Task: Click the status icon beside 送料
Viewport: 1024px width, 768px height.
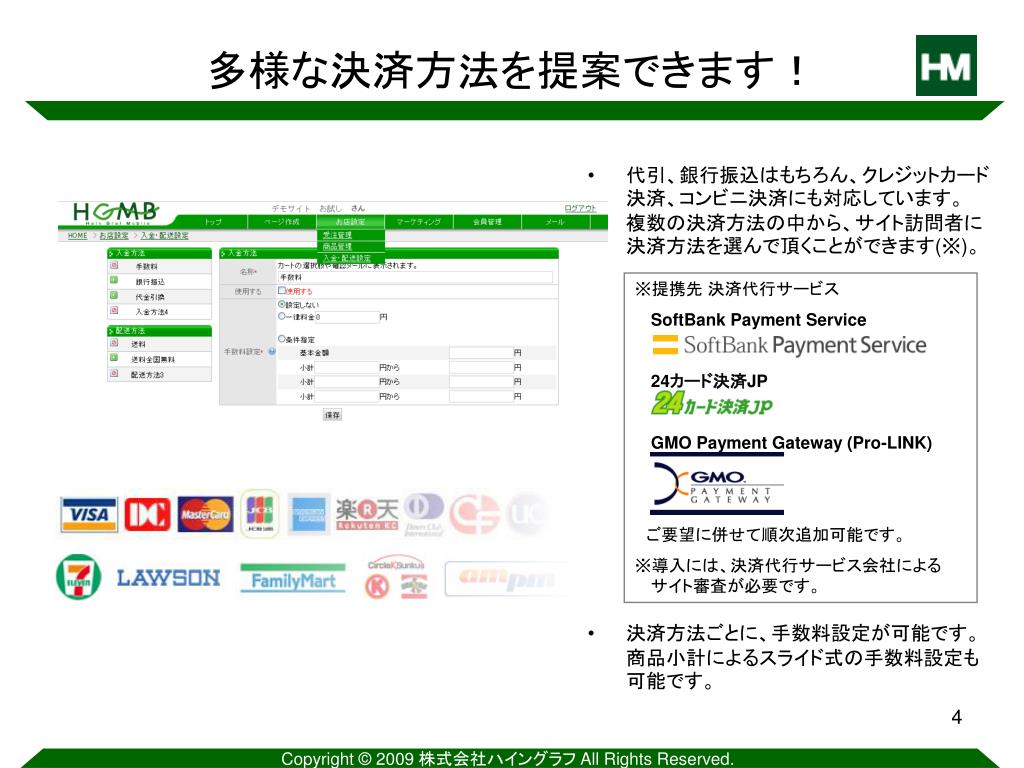Action: tap(114, 344)
